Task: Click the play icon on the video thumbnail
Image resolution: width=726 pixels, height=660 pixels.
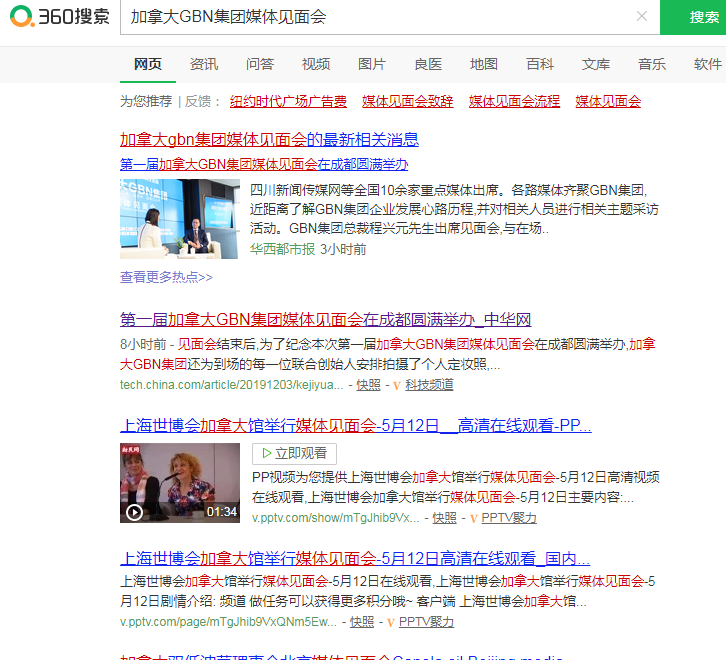Action: (x=134, y=512)
